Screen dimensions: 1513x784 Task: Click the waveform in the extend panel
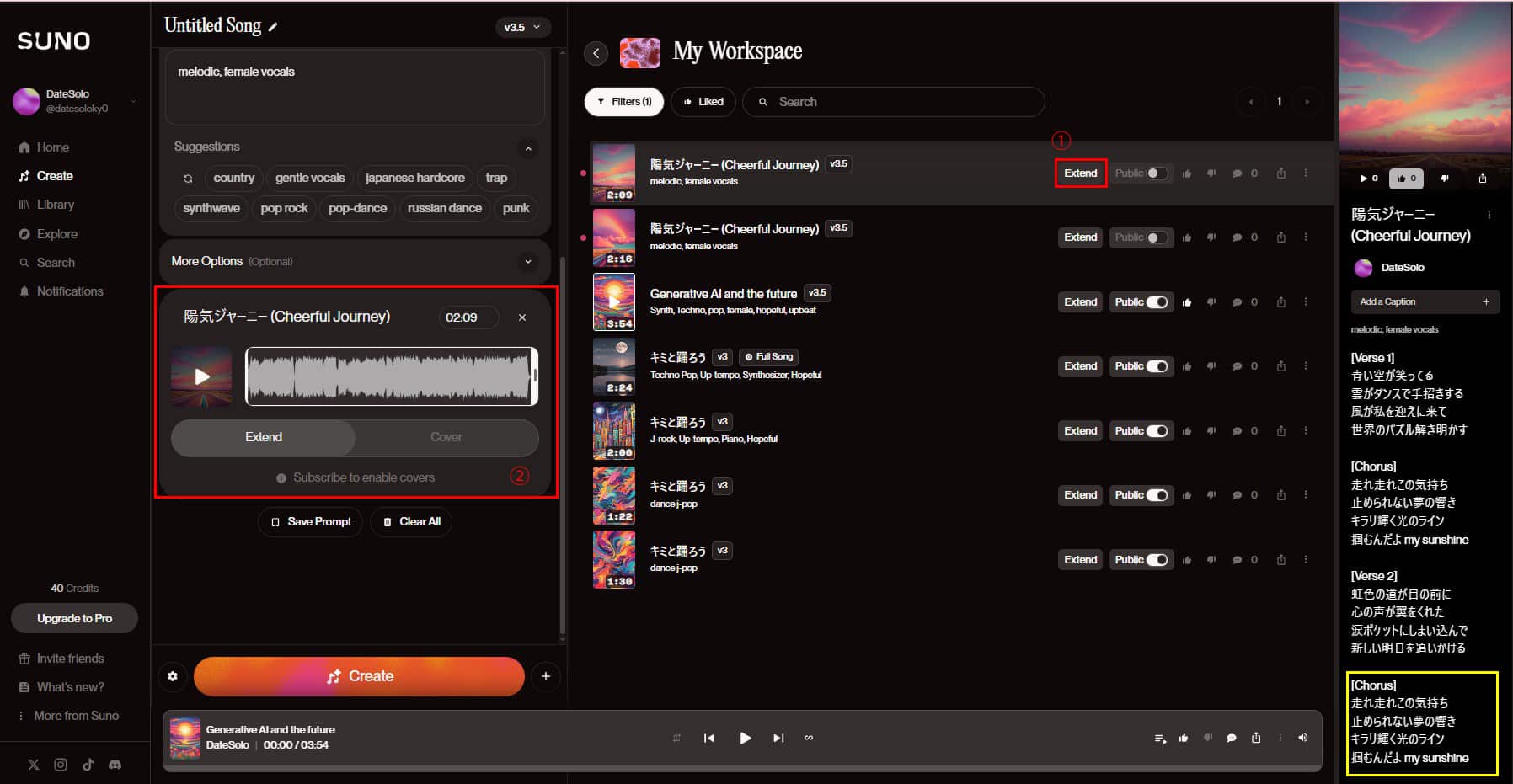pyautogui.click(x=392, y=376)
